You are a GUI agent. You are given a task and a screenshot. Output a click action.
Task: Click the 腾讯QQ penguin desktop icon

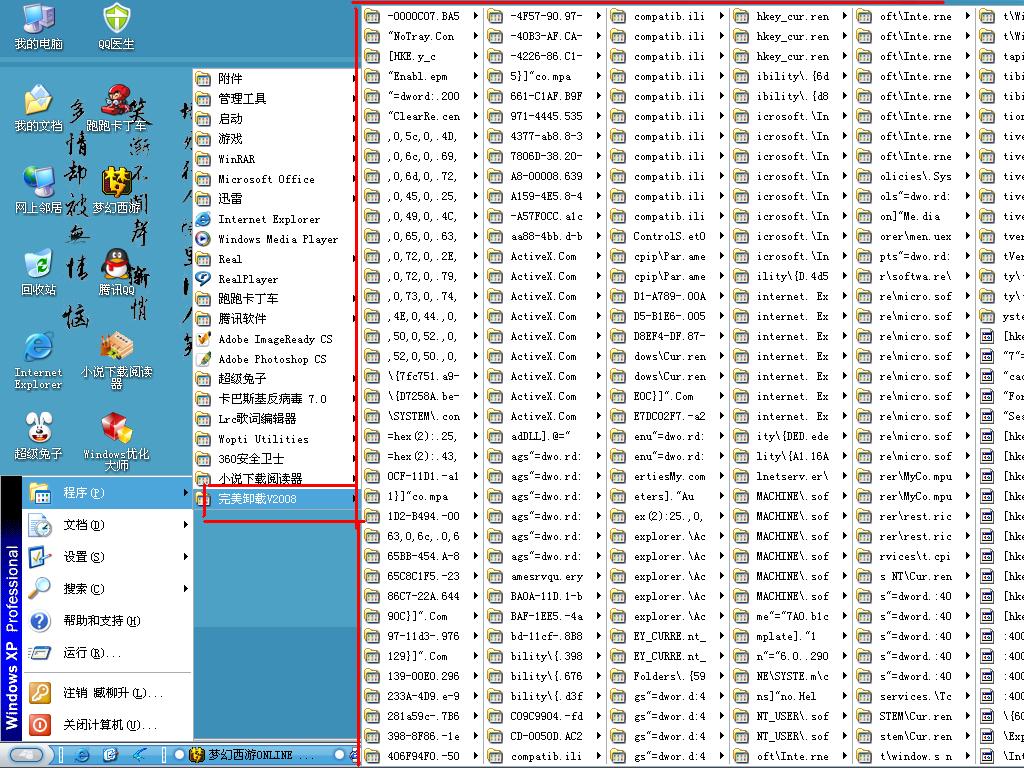(x=116, y=272)
